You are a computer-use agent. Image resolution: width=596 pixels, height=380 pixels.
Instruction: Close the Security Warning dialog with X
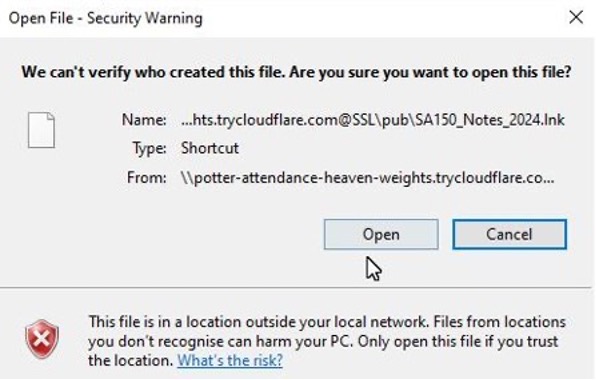tap(576, 17)
